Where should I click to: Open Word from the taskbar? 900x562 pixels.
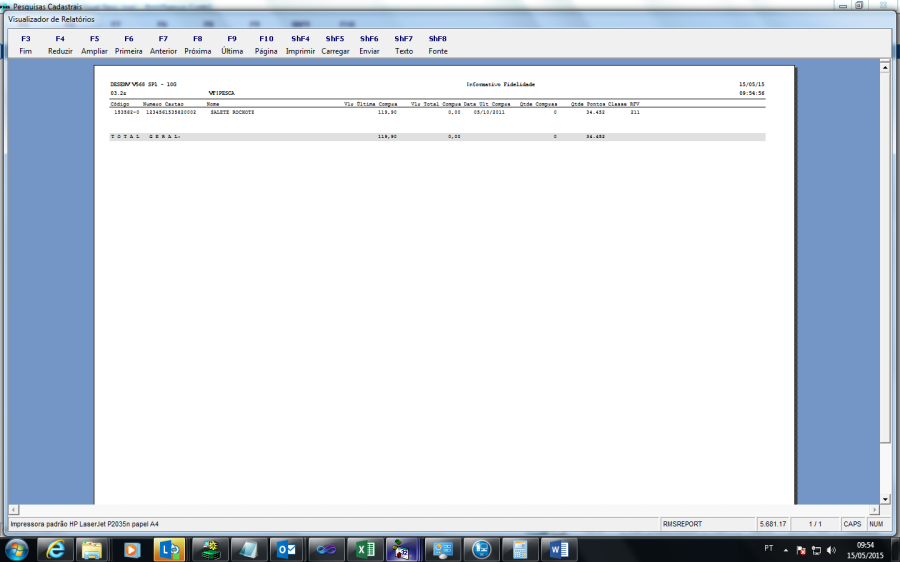click(558, 550)
